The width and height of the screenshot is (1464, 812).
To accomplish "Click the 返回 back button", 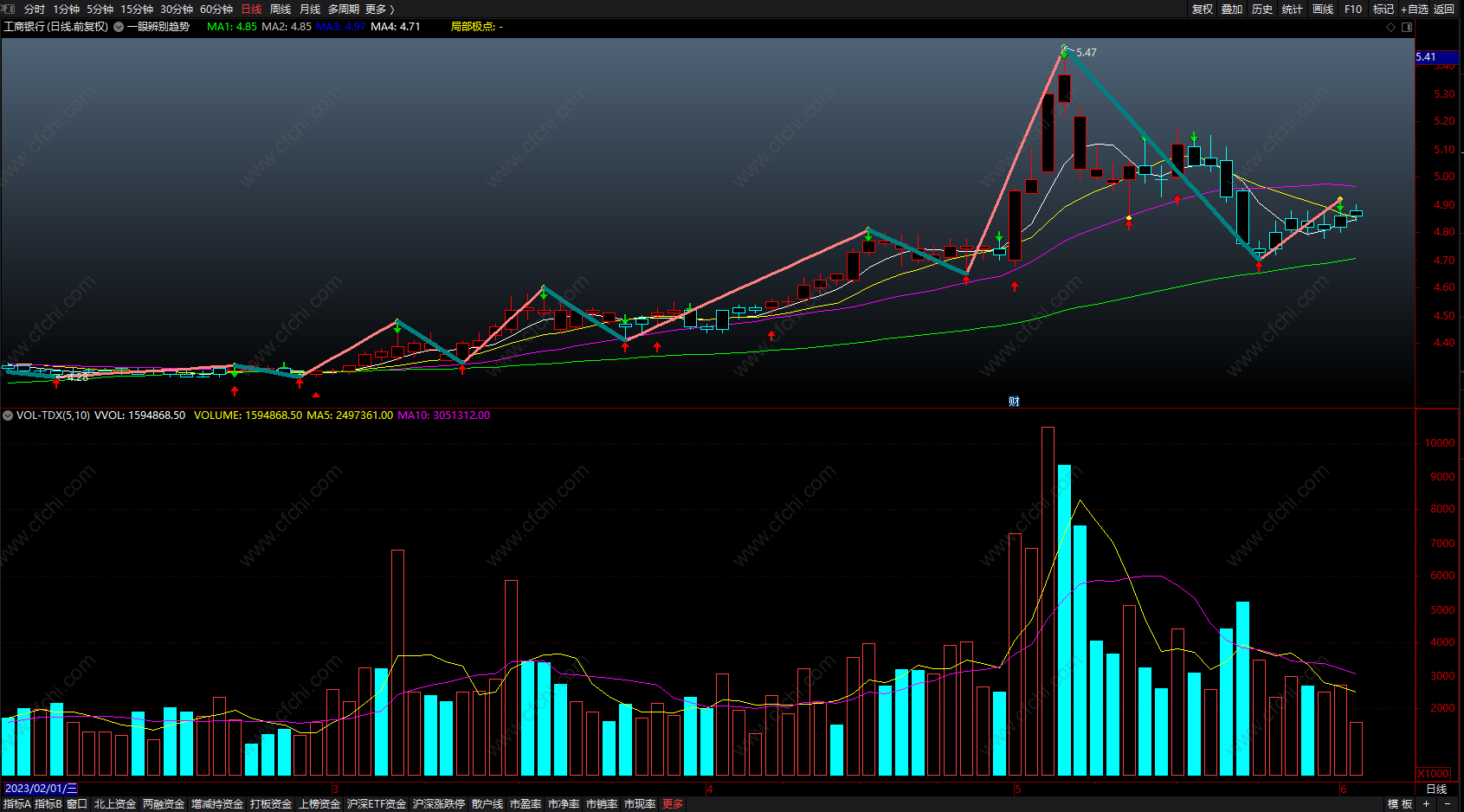I will 1444,9.
